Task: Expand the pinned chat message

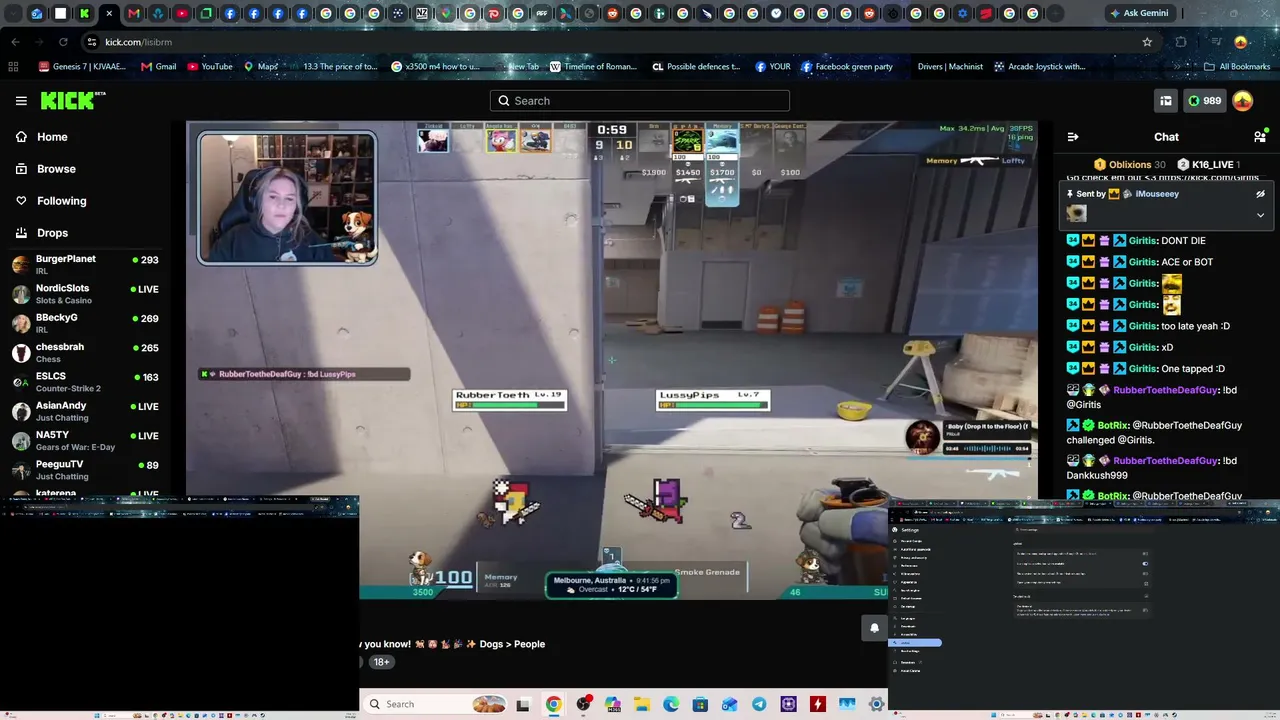Action: click(x=1260, y=215)
